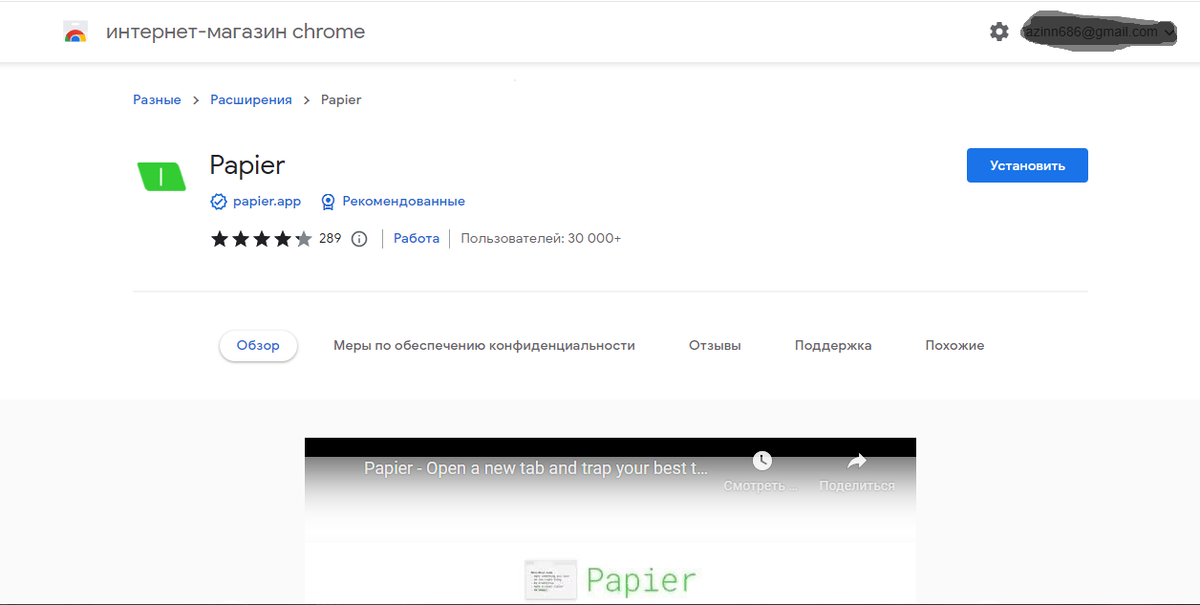Go to the Разные breadcrumb link
Image resolution: width=1200 pixels, height=605 pixels.
tap(157, 100)
